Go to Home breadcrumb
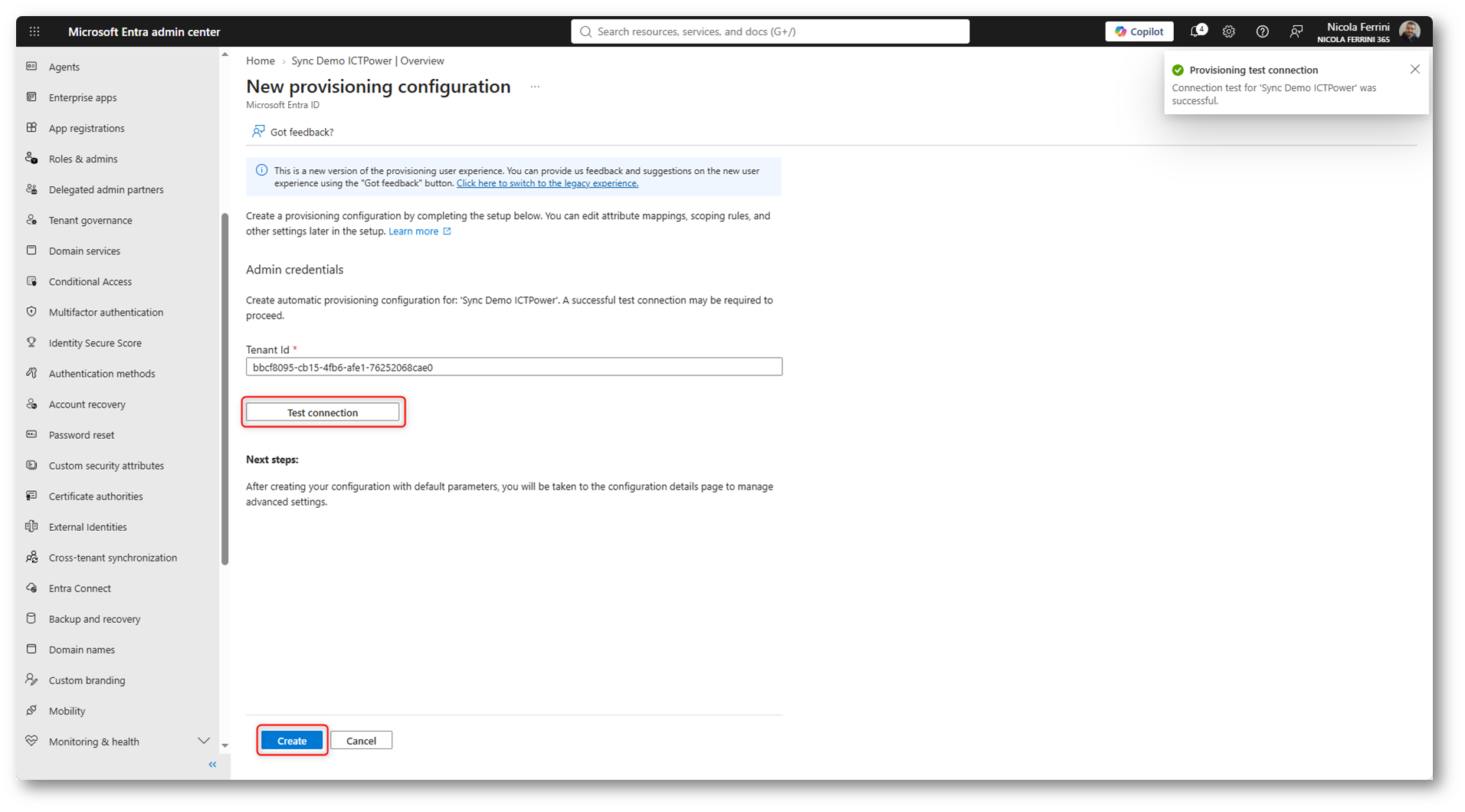1465x812 pixels. click(x=261, y=61)
